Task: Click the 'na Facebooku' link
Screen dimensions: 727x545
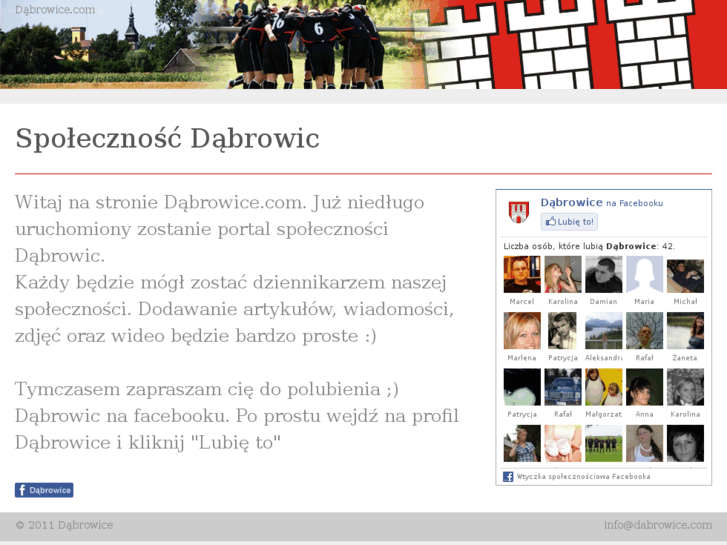Action: click(634, 203)
